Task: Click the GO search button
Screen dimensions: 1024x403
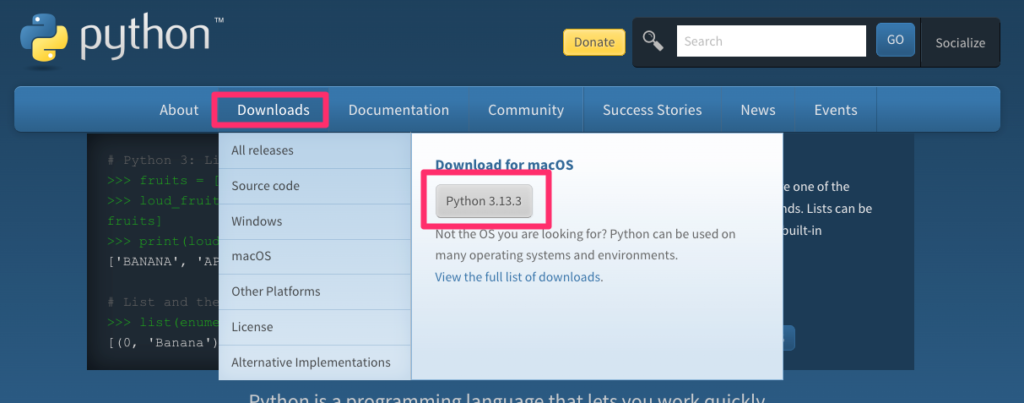Action: pos(895,40)
